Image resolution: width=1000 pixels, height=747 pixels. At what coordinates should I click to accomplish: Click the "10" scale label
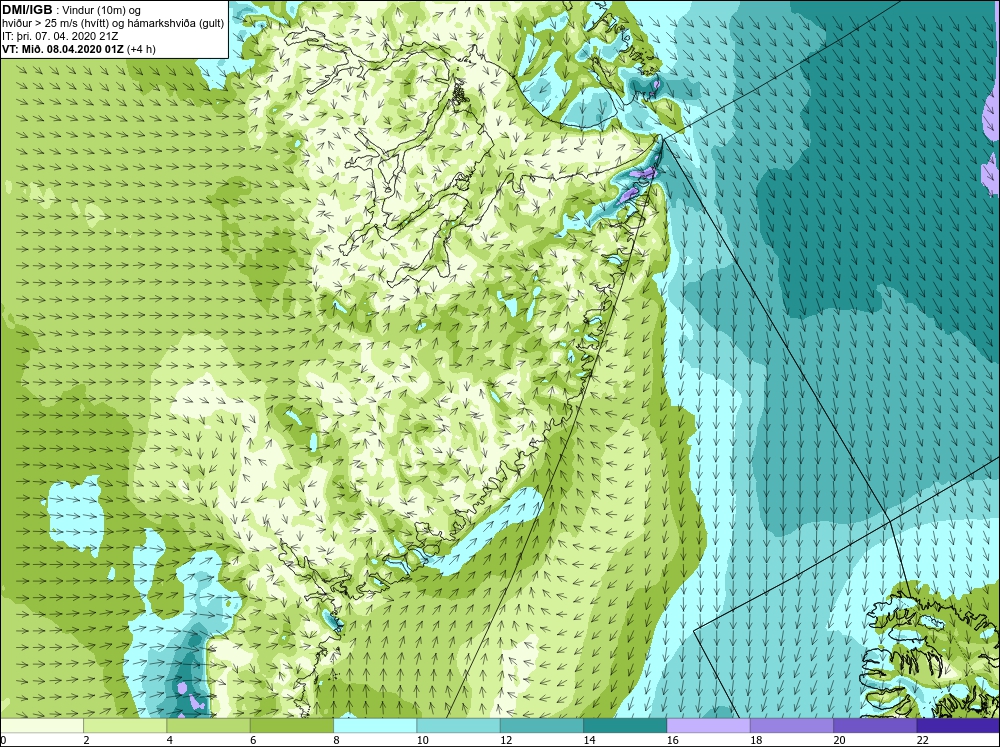[422, 740]
